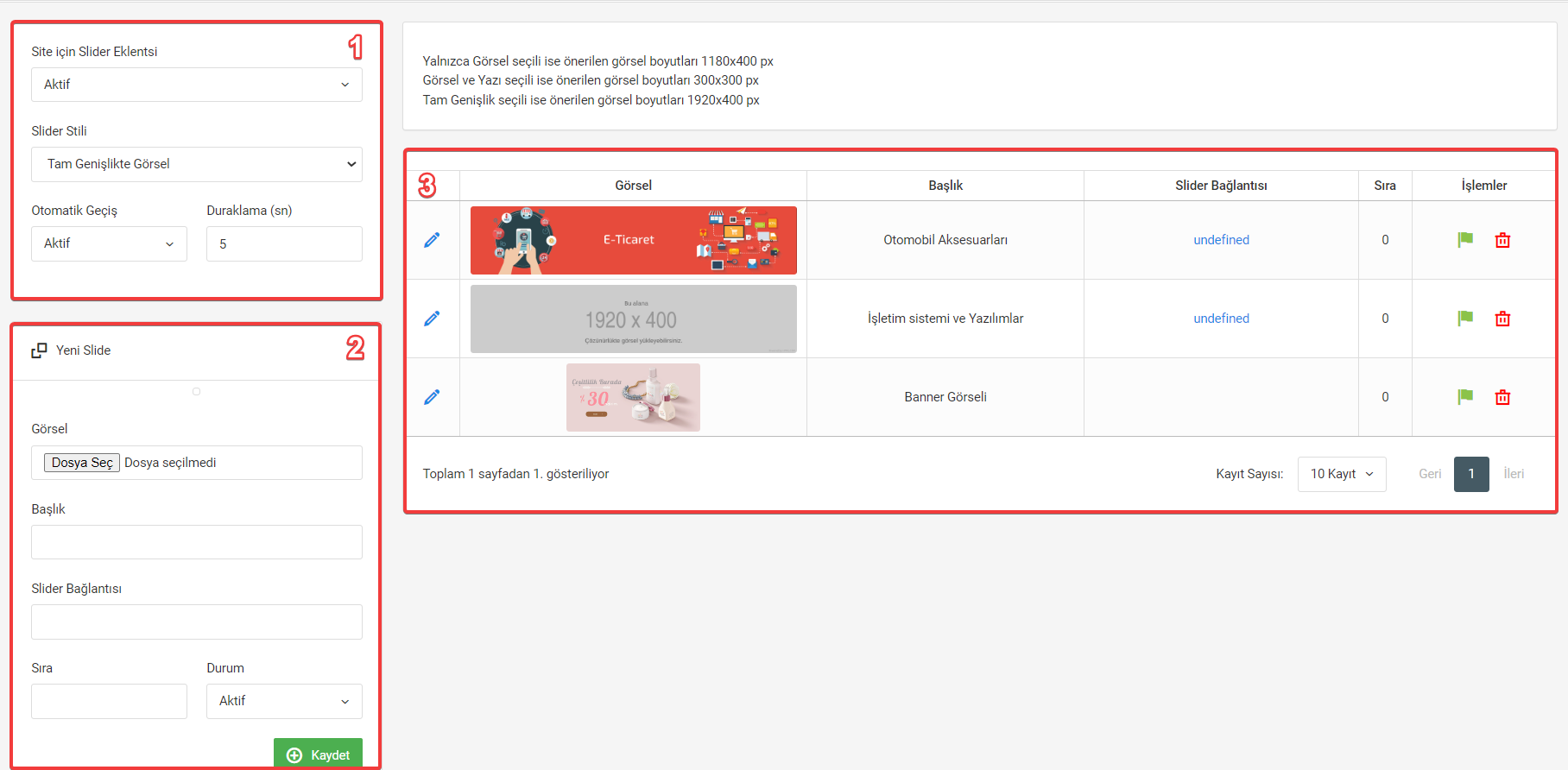The height and width of the screenshot is (770, 1568).
Task: Click the E-Ticaret slide thumbnail
Action: pyautogui.click(x=634, y=240)
